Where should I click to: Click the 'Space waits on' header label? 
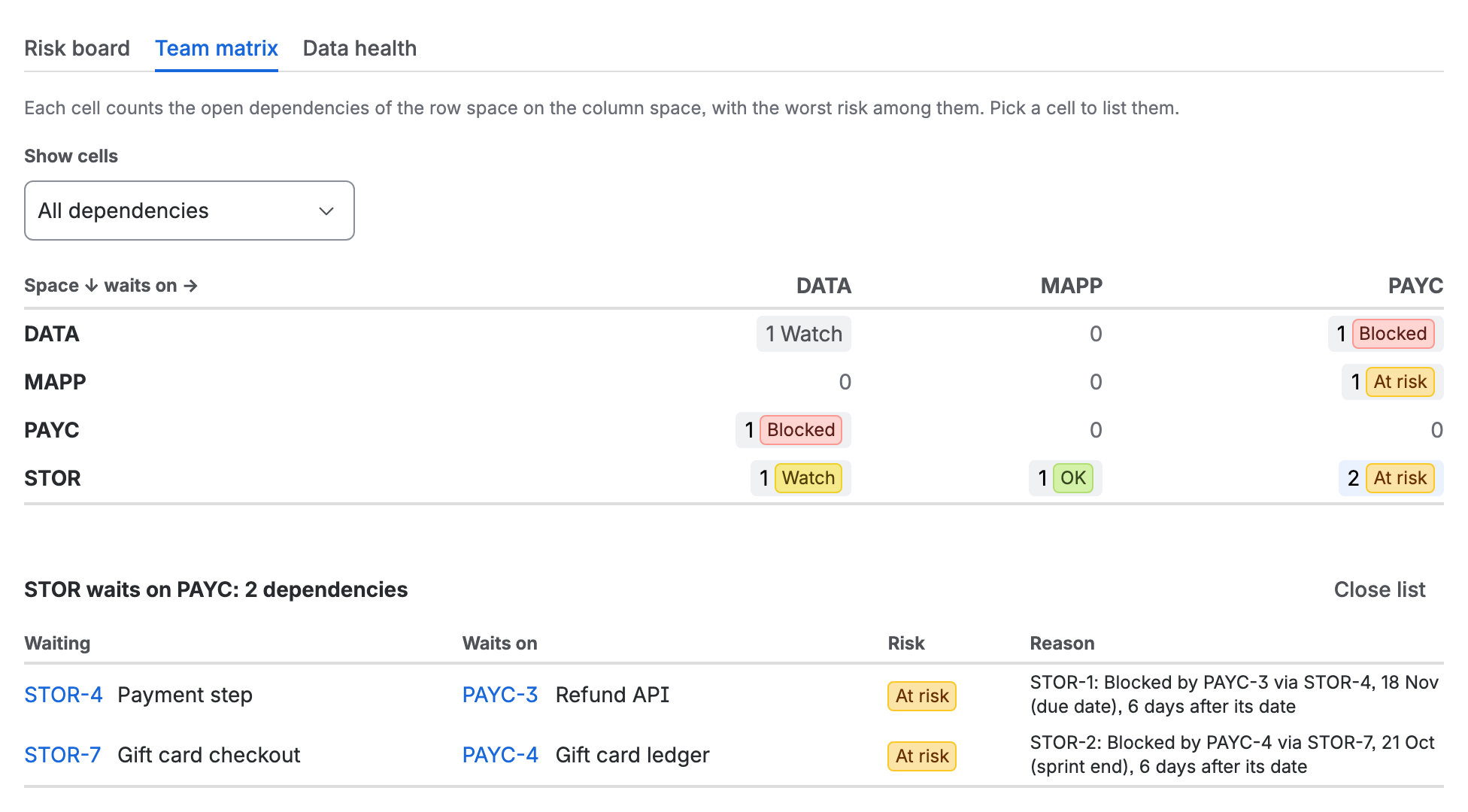(111, 286)
